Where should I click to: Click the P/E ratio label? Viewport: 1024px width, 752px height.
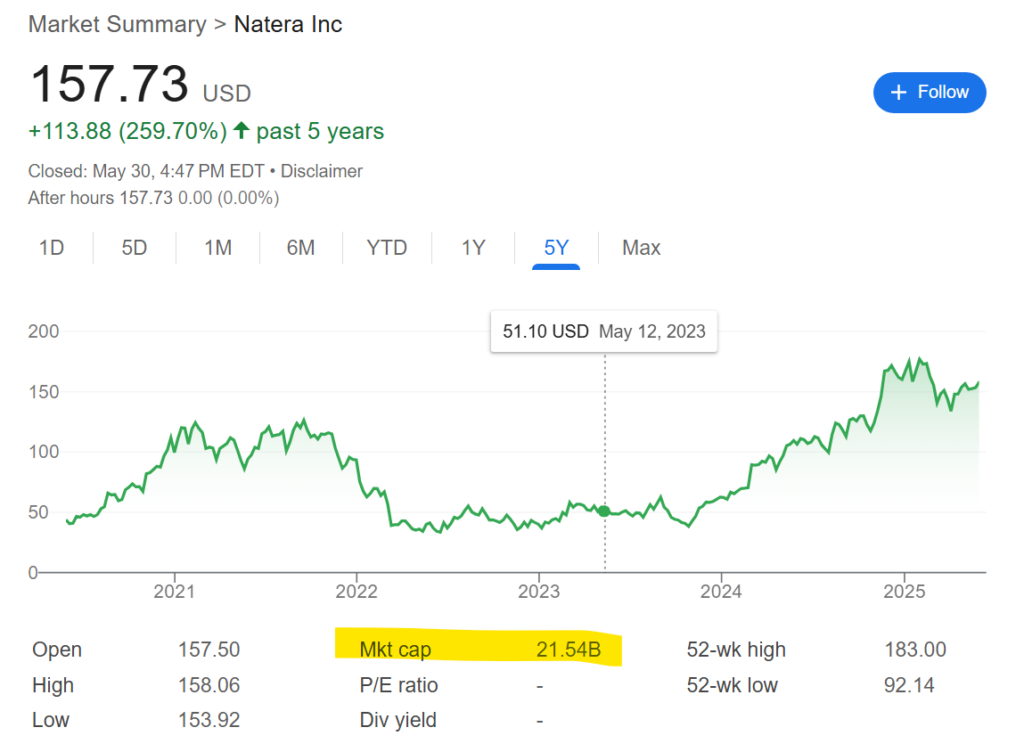coord(398,685)
